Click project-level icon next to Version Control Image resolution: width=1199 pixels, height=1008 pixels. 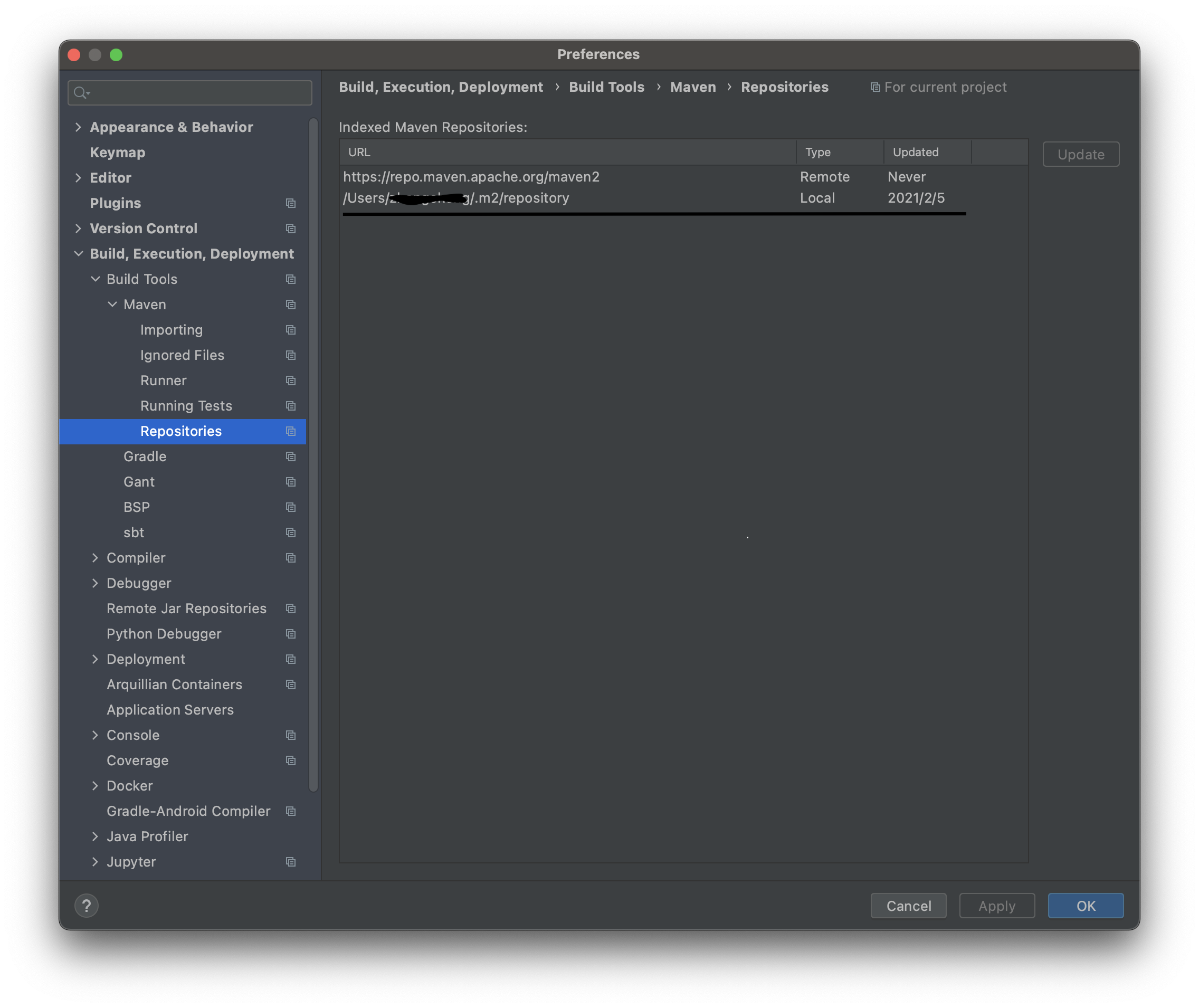pos(290,229)
